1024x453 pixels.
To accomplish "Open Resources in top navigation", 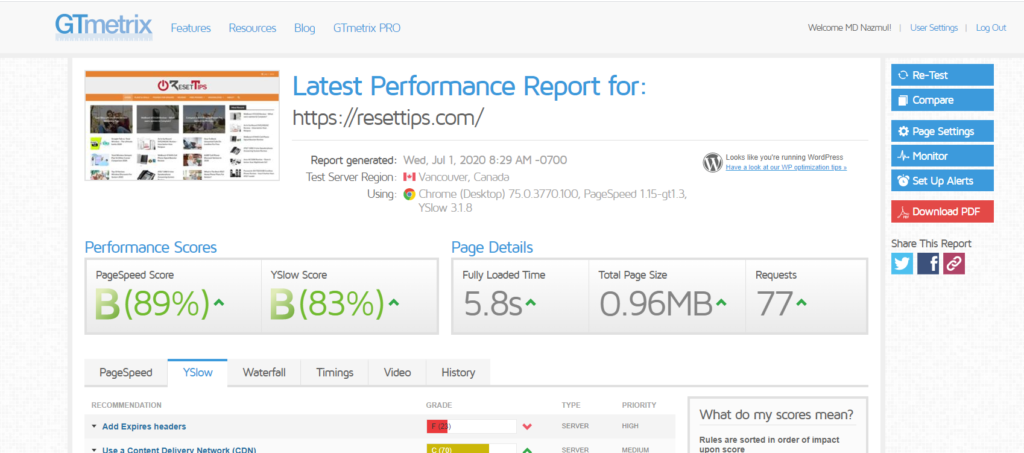I will (x=252, y=28).
